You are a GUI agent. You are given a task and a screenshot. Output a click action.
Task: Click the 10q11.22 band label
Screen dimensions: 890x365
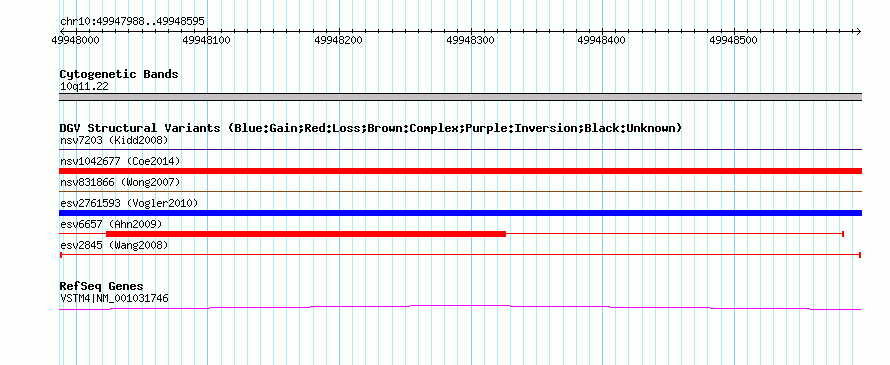[x=84, y=87]
